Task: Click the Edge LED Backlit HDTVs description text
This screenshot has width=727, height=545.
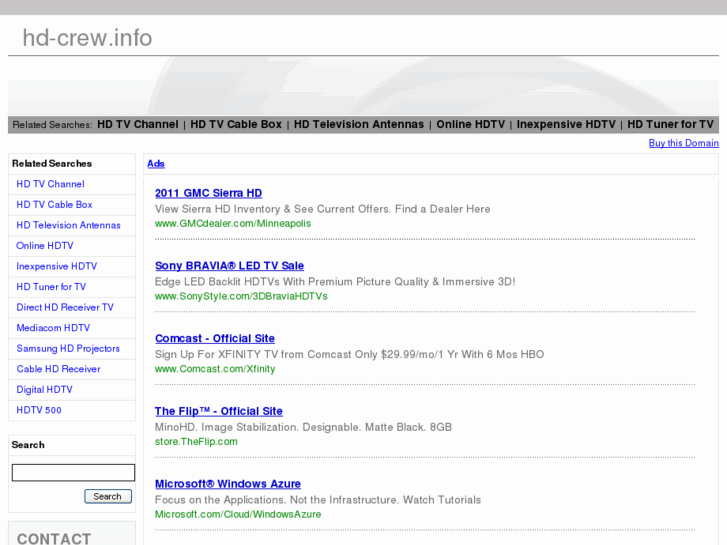Action: click(335, 282)
